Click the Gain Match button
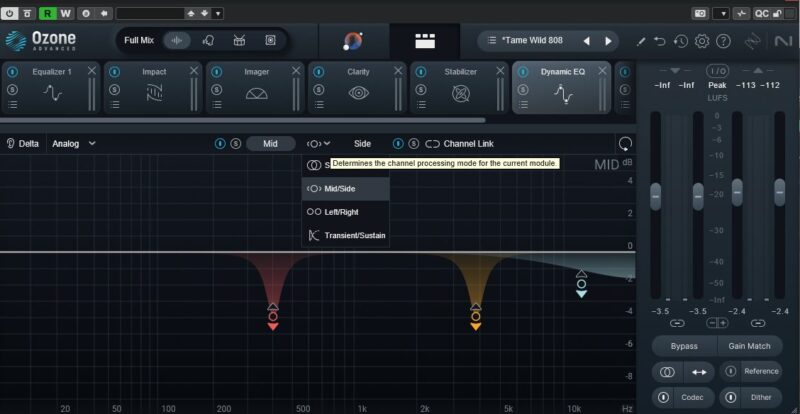The height and width of the screenshot is (414, 800). coord(749,346)
